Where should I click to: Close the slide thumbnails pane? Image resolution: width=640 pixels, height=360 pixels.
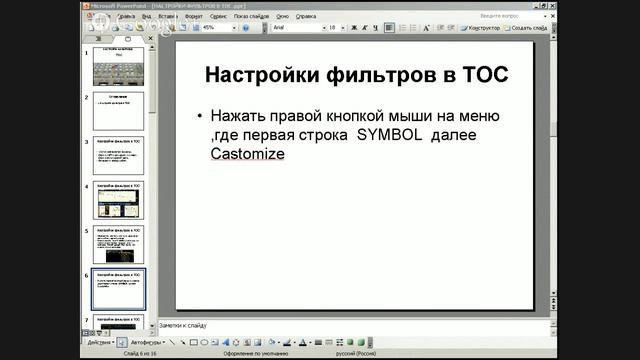pyautogui.click(x=150, y=38)
